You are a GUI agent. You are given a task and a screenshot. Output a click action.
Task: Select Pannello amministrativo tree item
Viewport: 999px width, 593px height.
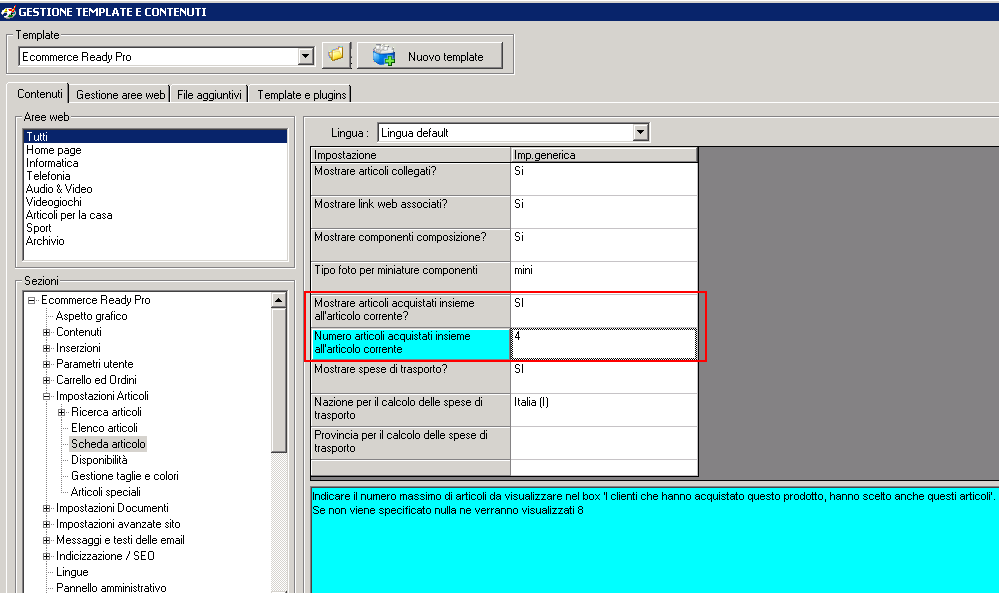point(111,587)
